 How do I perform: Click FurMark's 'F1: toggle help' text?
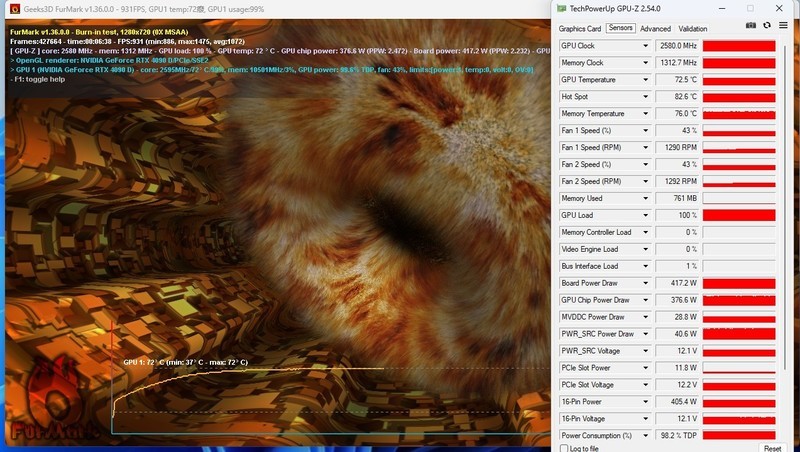click(x=38, y=79)
